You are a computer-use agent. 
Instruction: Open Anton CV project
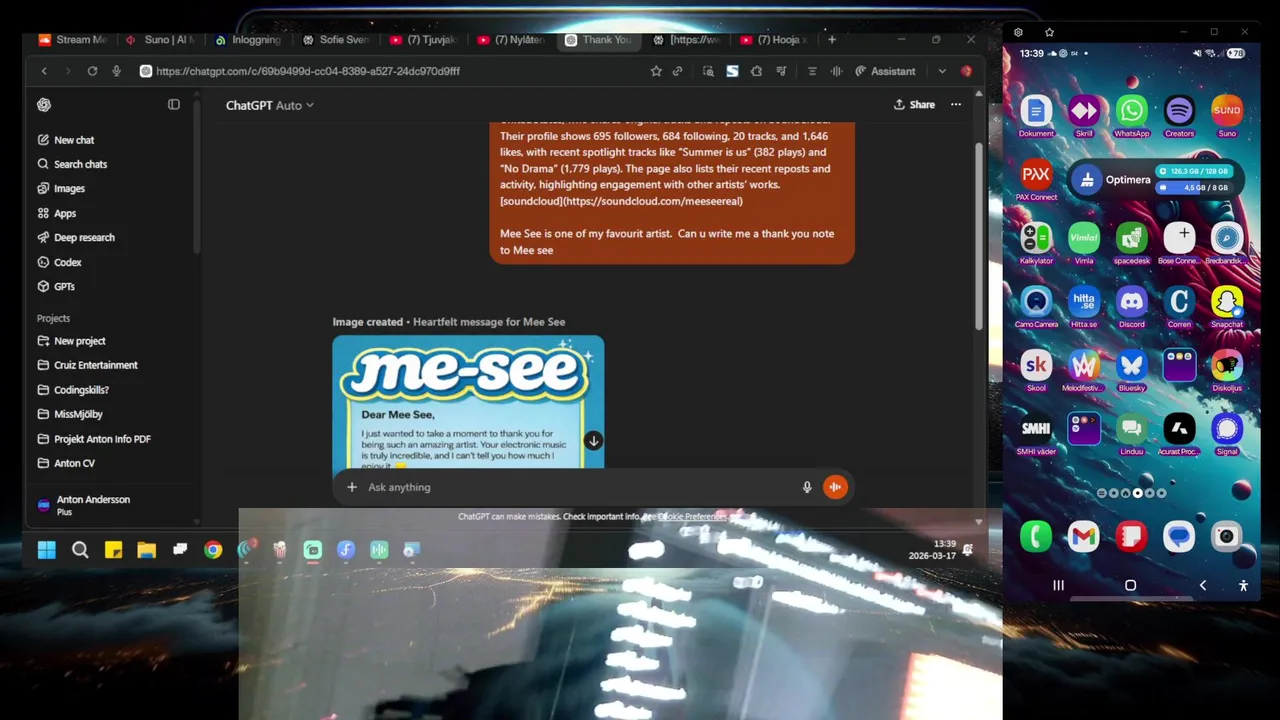point(66,463)
